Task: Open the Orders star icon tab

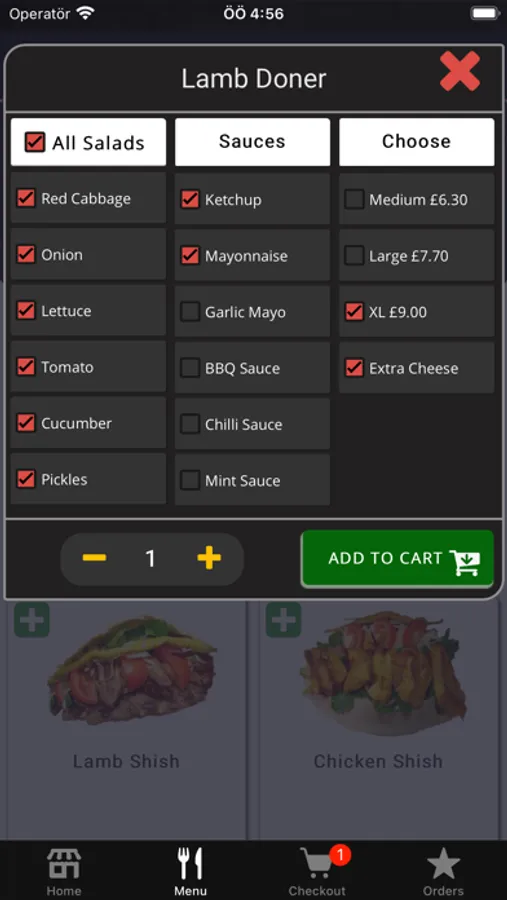Action: 443,871
